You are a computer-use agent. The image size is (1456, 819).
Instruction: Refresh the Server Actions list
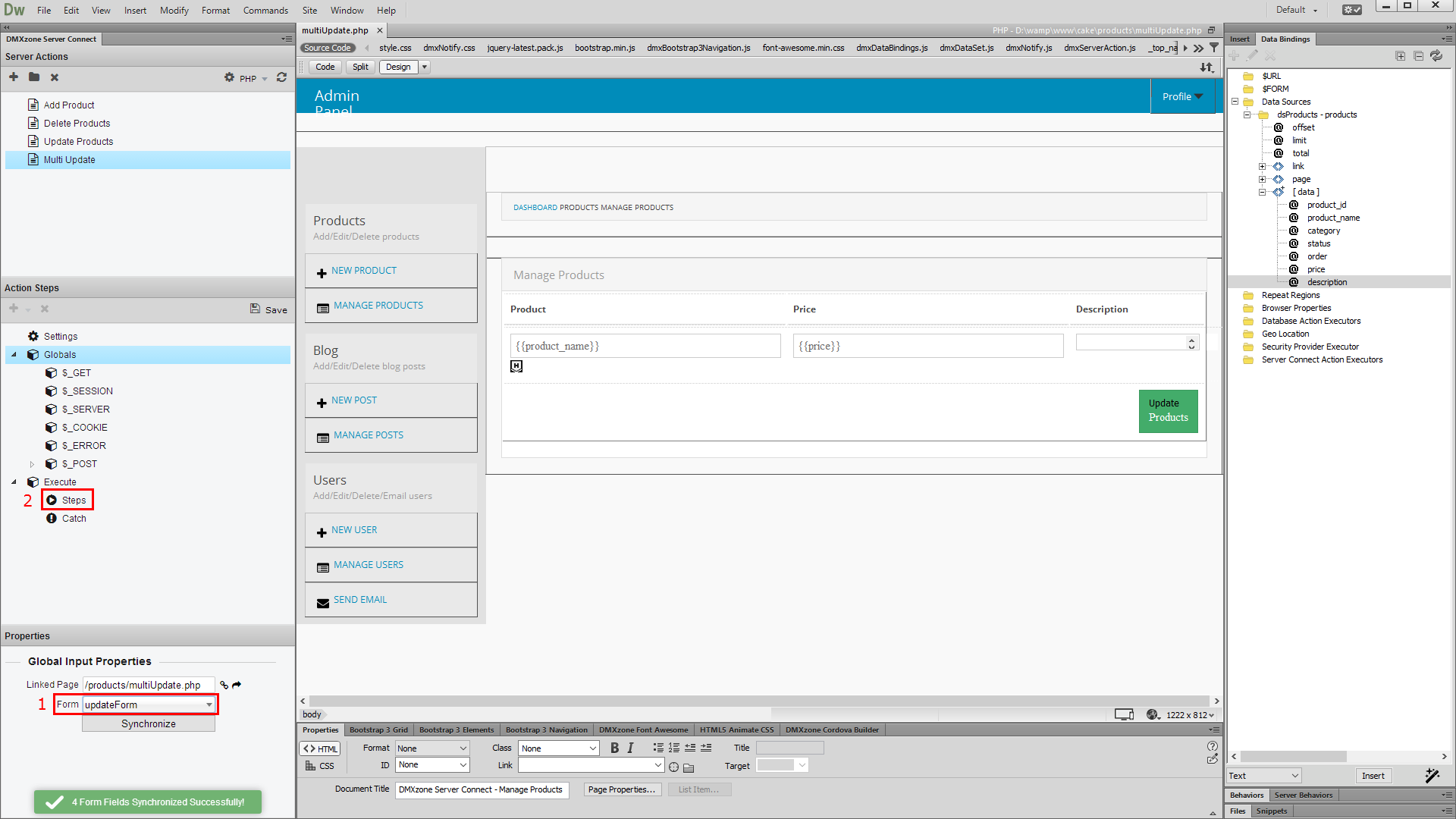(x=282, y=77)
